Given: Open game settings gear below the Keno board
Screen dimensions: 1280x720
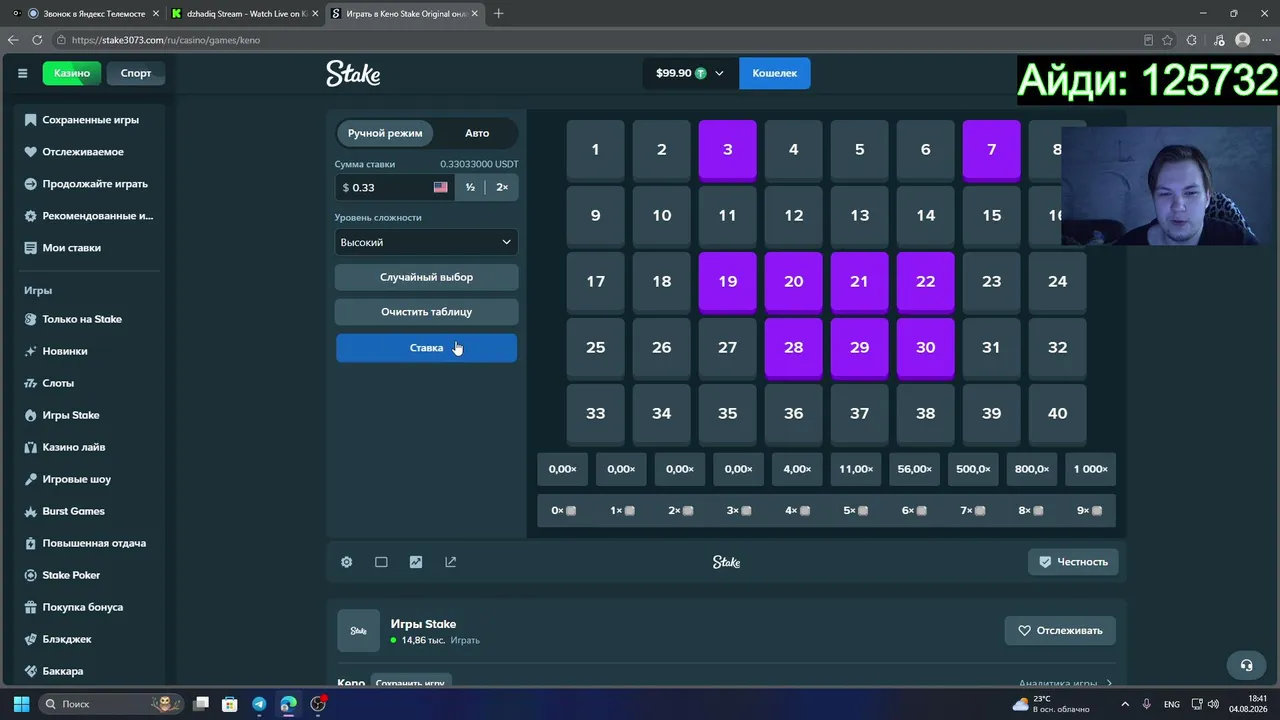Looking at the screenshot, I should click(x=346, y=562).
